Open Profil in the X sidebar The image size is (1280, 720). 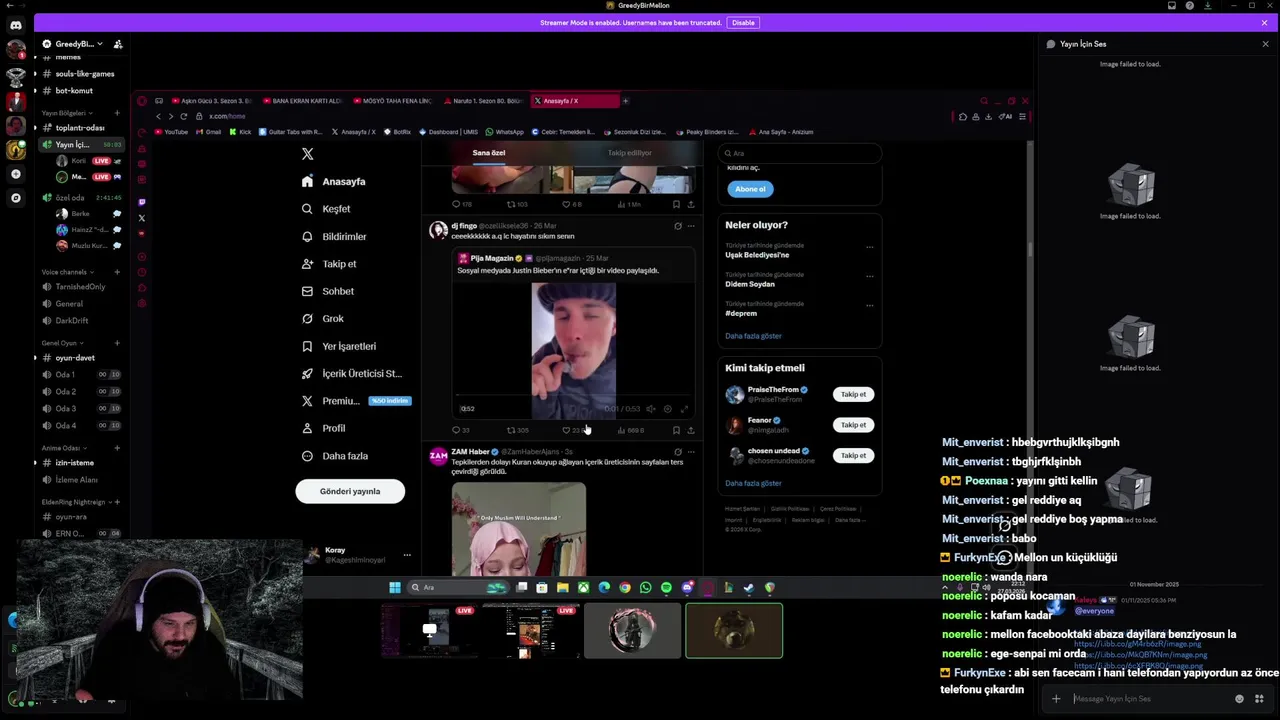324,428
